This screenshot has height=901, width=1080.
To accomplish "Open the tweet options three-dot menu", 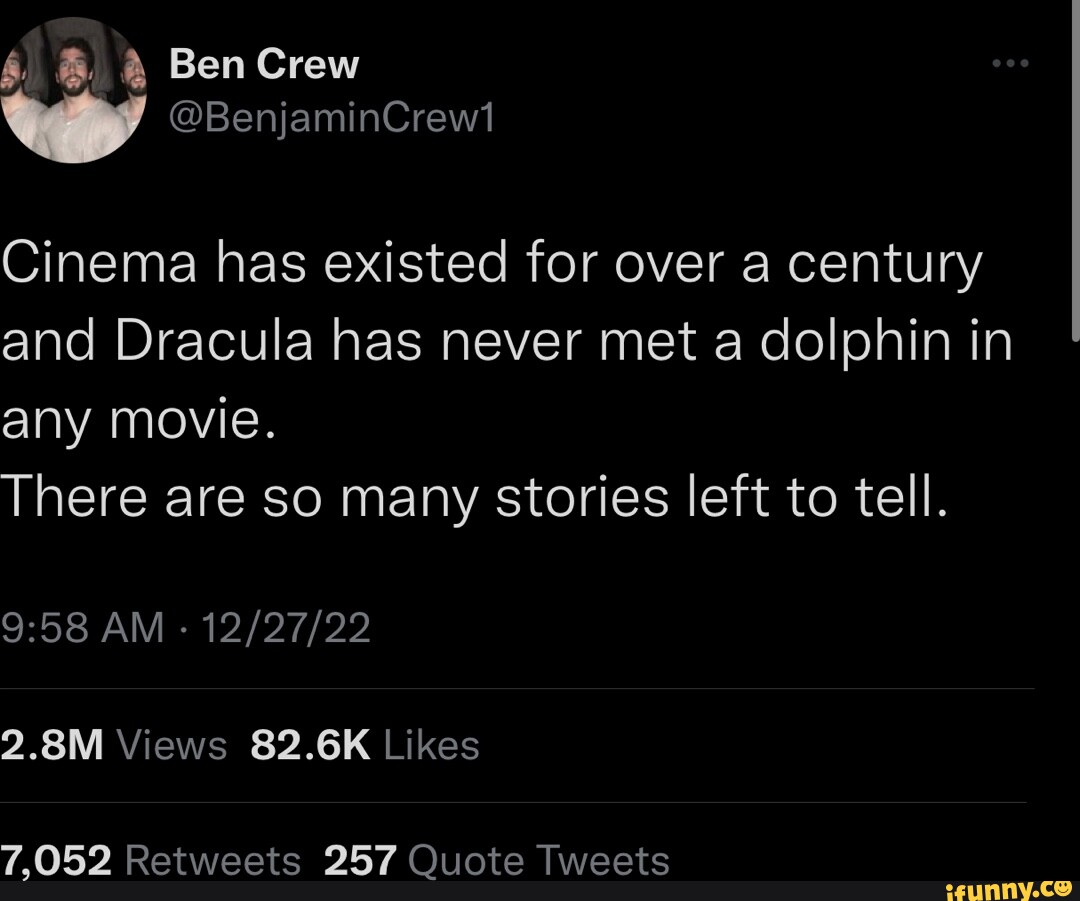I will tap(1009, 62).
